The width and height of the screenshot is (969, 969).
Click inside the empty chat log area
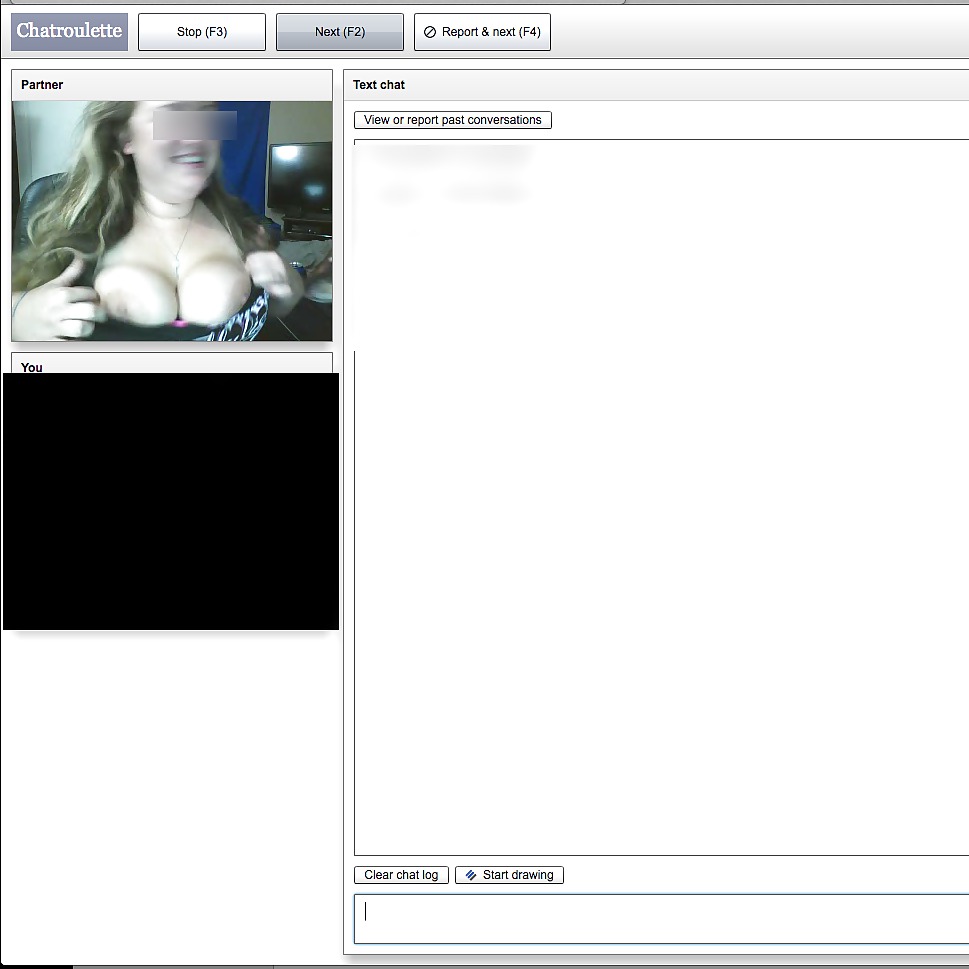[660, 550]
